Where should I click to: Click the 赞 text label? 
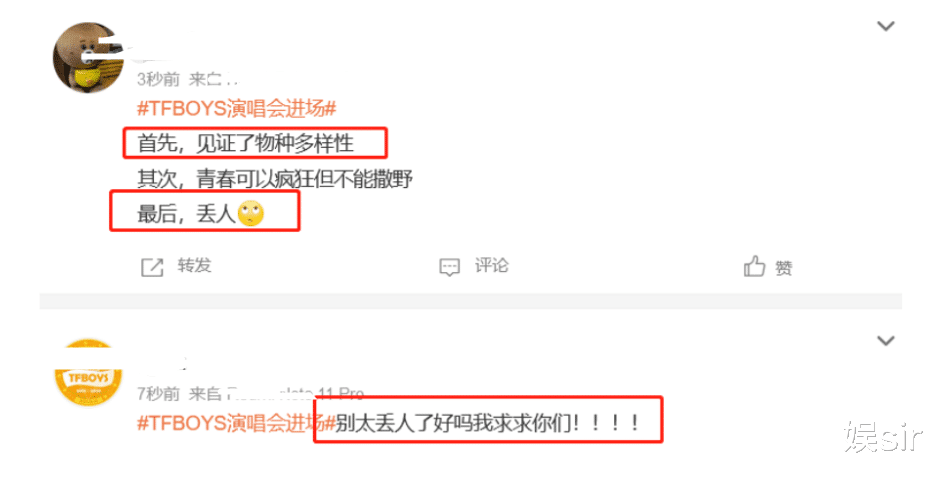784,267
